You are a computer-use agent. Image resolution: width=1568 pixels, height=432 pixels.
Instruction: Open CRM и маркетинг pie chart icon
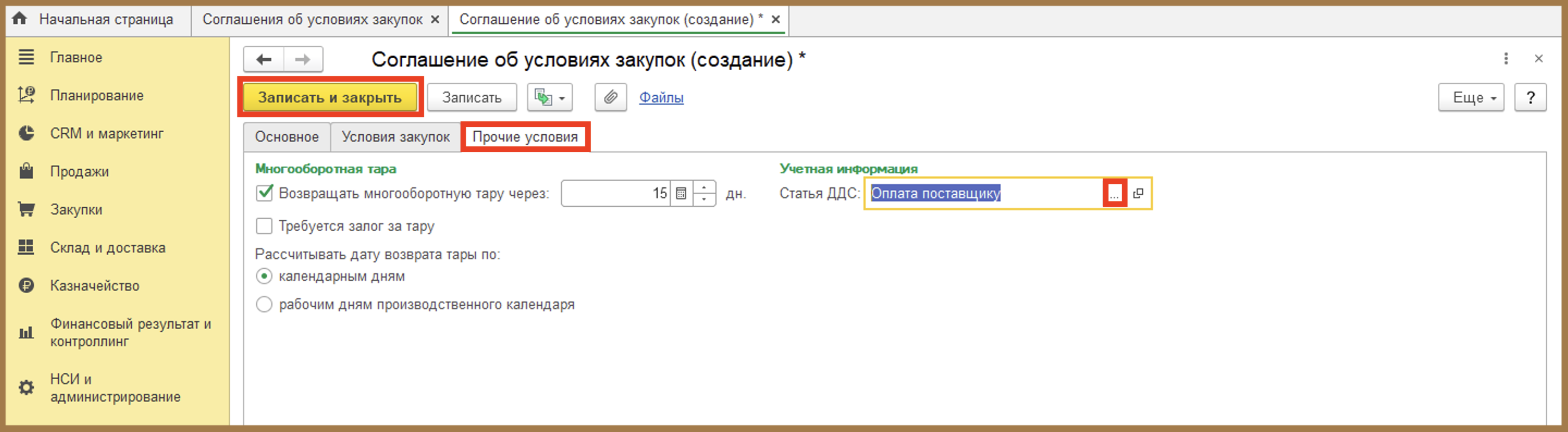click(x=26, y=133)
